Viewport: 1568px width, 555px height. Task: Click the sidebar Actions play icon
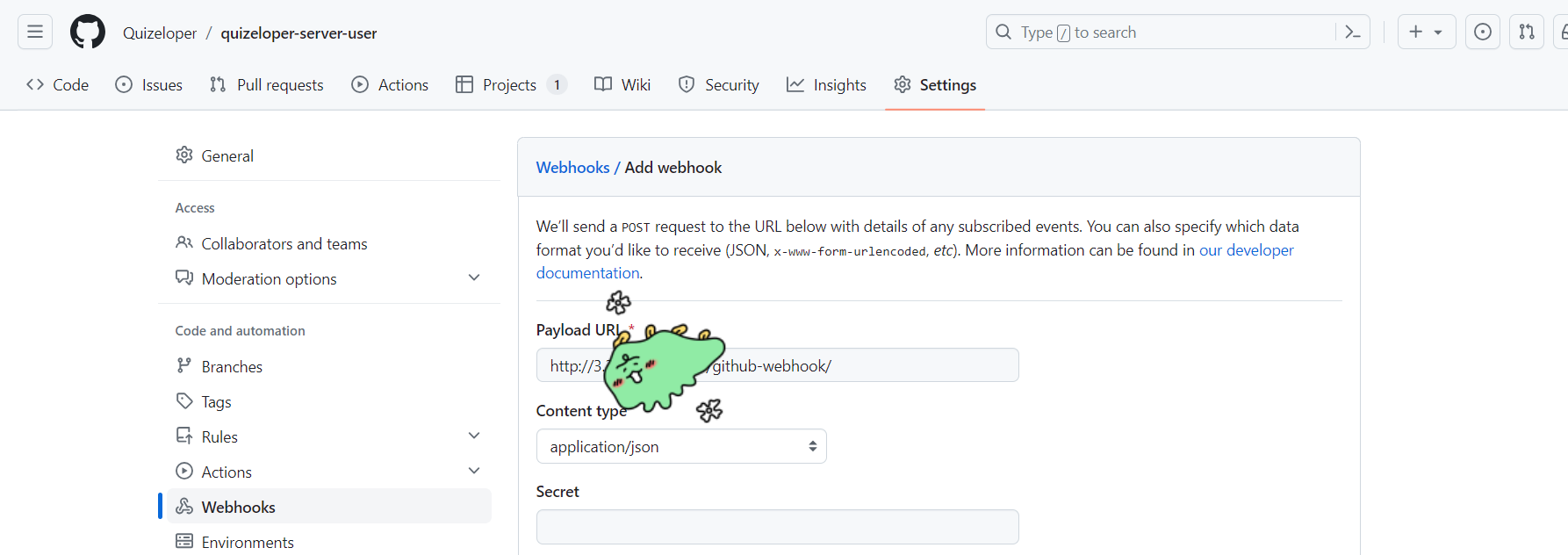click(x=184, y=472)
